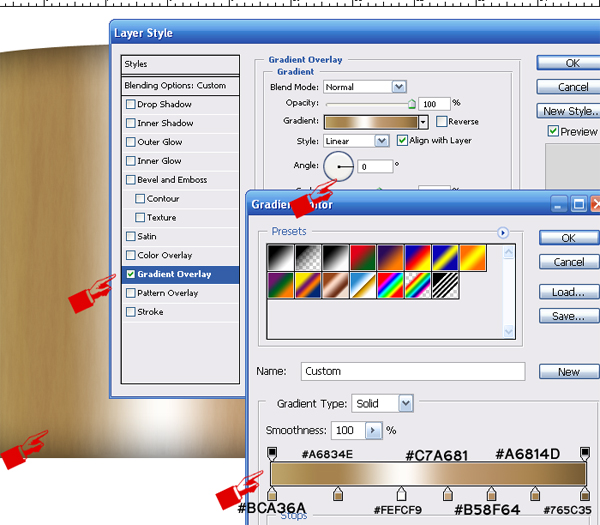Enable the Inner Shadow checkbox

(130, 123)
